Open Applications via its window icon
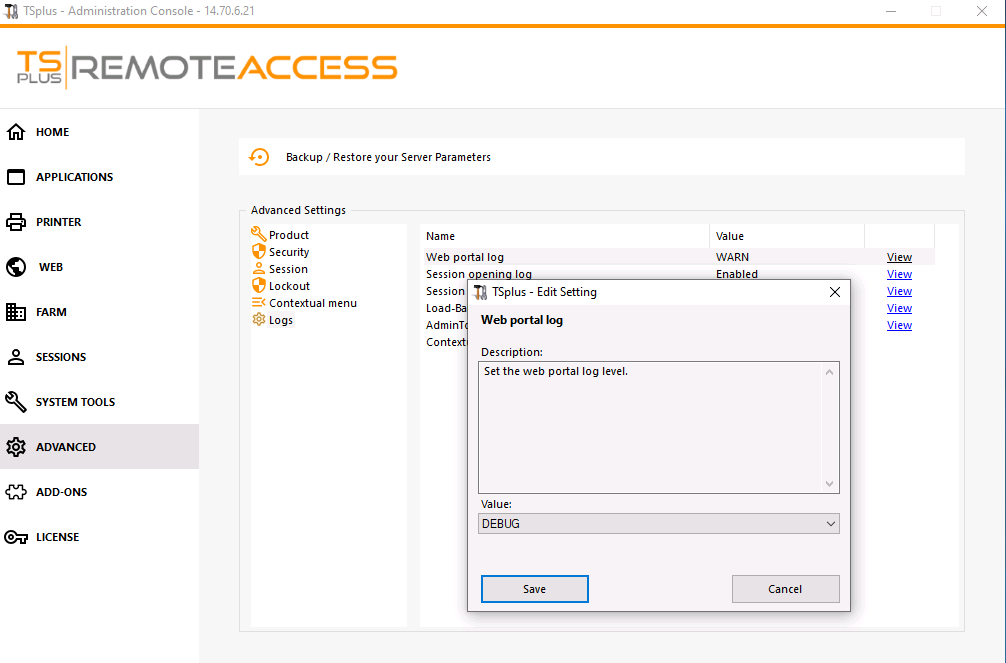 click(x=16, y=177)
